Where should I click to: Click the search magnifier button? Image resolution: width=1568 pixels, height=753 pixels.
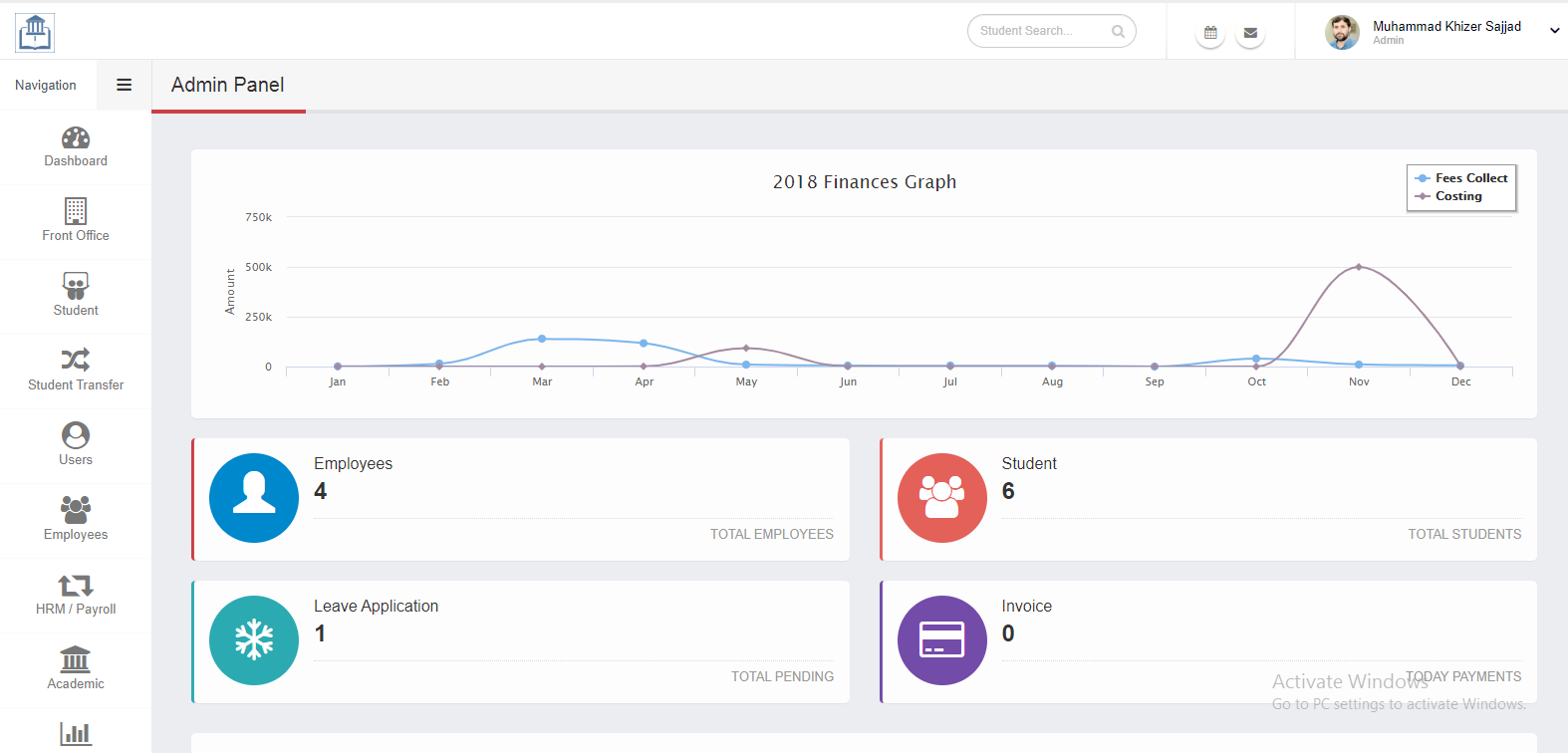(x=1118, y=31)
